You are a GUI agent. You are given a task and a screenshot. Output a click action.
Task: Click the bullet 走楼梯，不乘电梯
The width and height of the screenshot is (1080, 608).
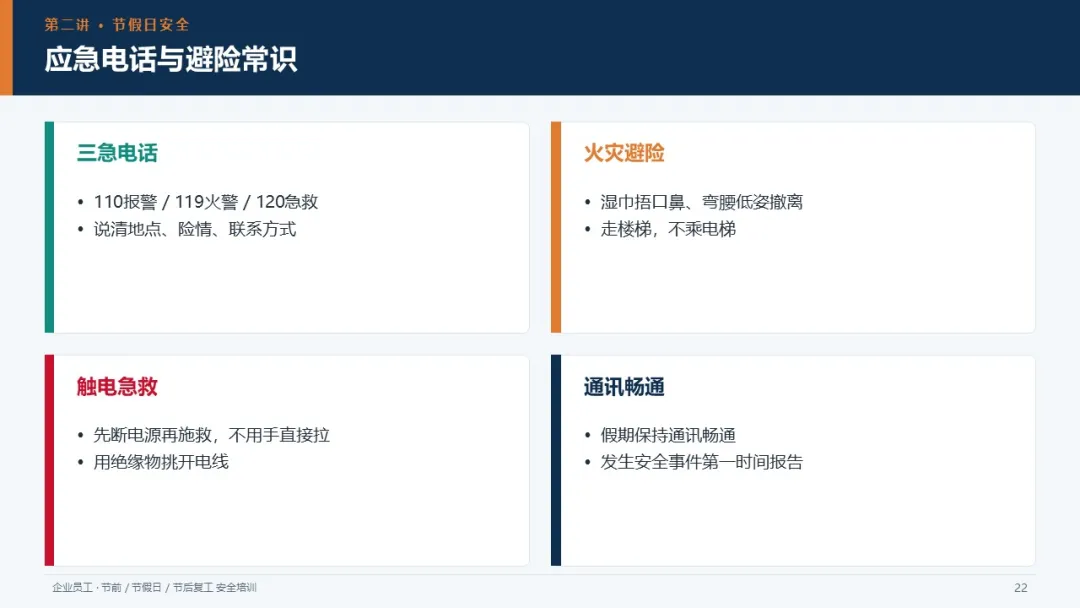pyautogui.click(x=668, y=229)
